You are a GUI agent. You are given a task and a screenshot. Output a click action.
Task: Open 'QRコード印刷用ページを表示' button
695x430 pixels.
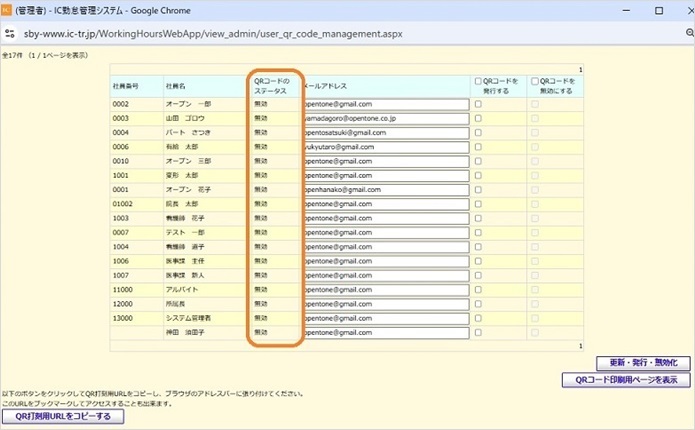click(x=626, y=380)
